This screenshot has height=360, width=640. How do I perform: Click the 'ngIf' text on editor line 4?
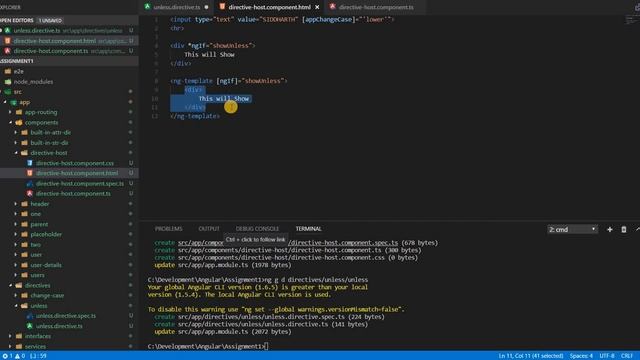pos(199,46)
